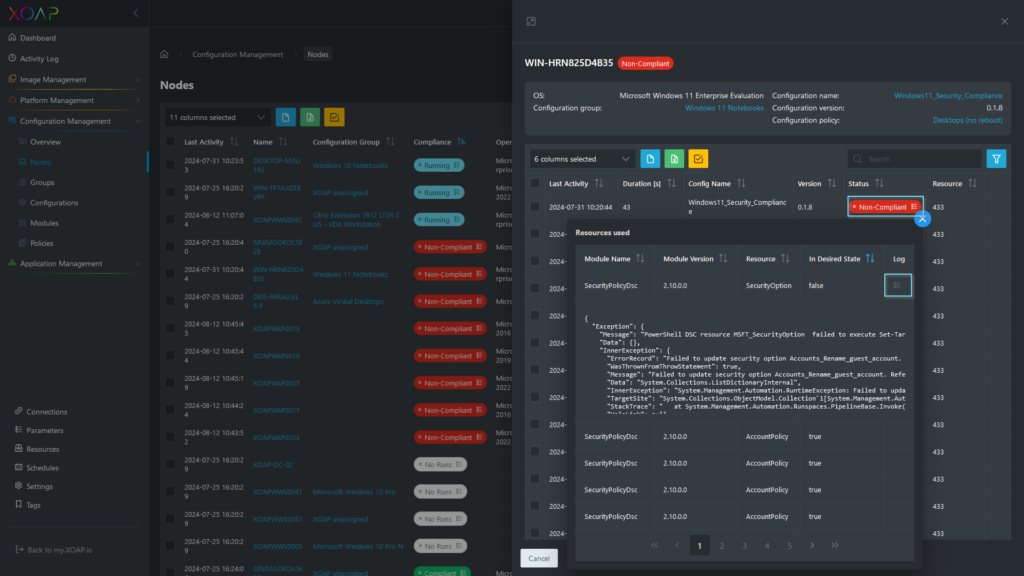Open Activity Log in the sidebar
Screen dimensions: 1024x576
(39, 59)
